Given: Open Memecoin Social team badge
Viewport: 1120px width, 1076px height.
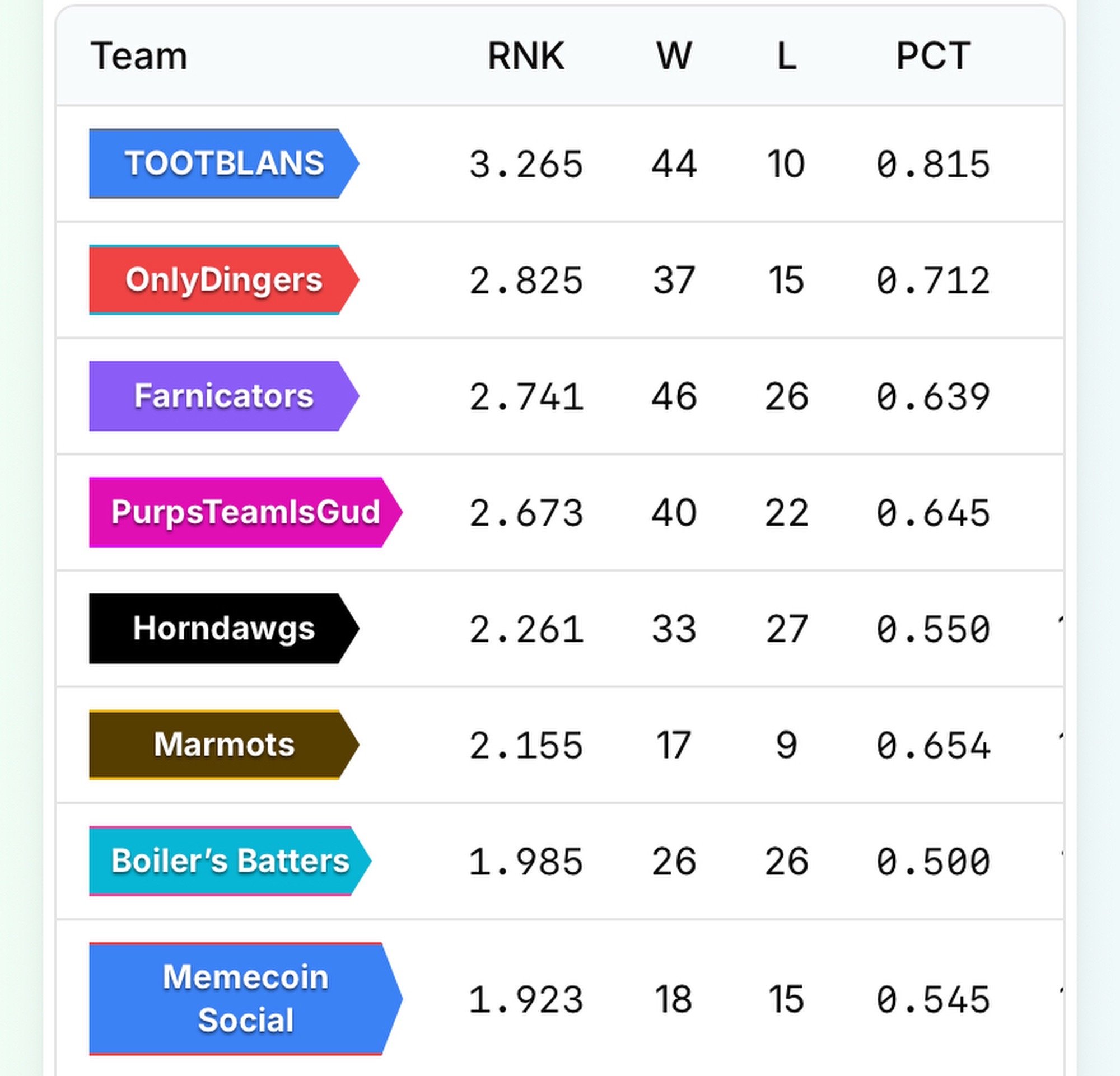Looking at the screenshot, I should (245, 999).
